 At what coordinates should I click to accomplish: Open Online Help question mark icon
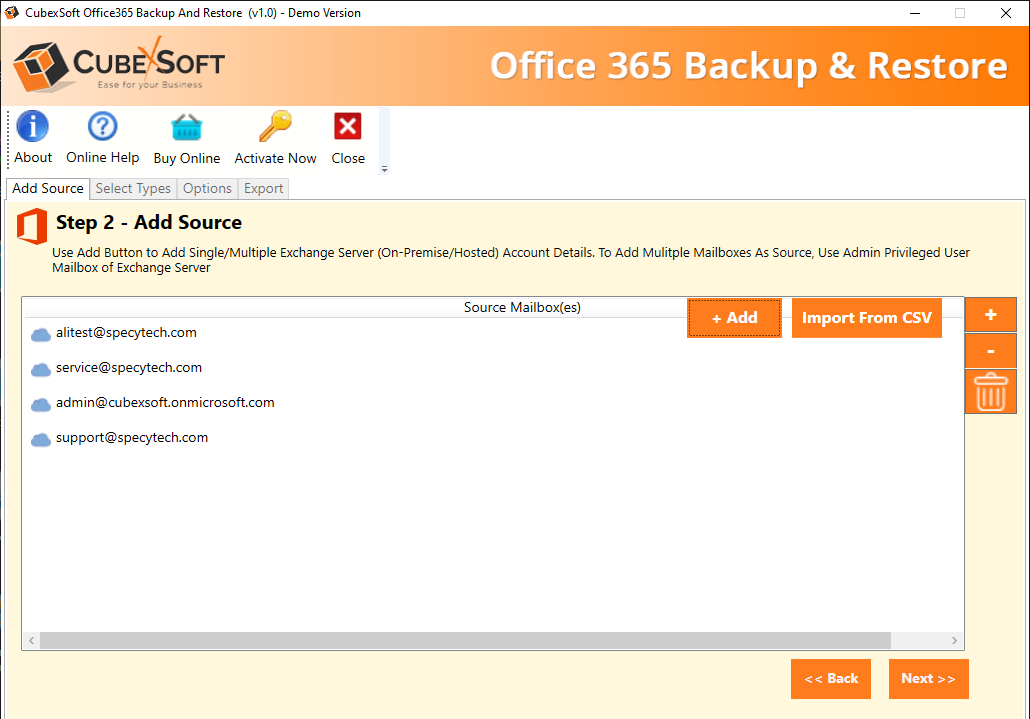click(102, 126)
